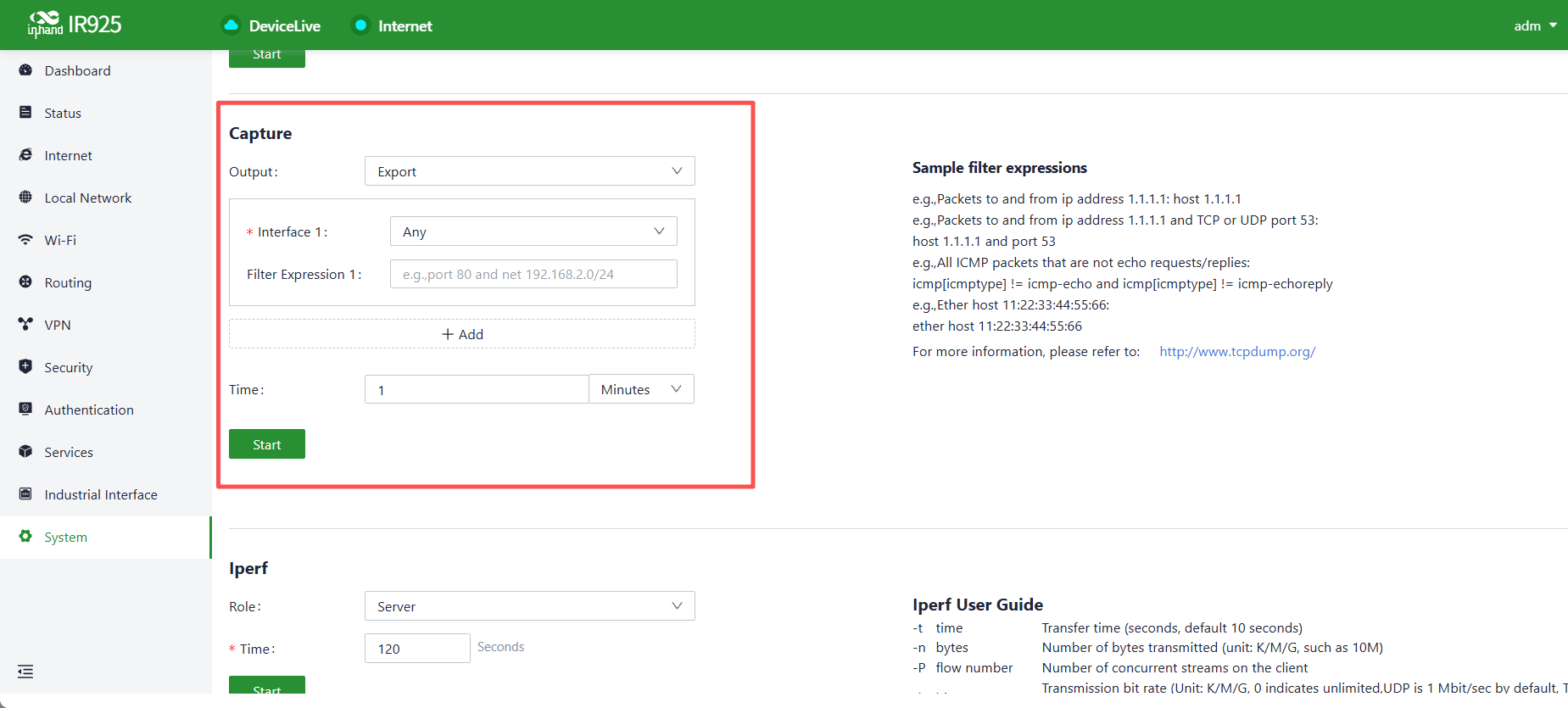The height and width of the screenshot is (708, 1568).
Task: Click the InHand IR925 logo
Action: [75, 25]
